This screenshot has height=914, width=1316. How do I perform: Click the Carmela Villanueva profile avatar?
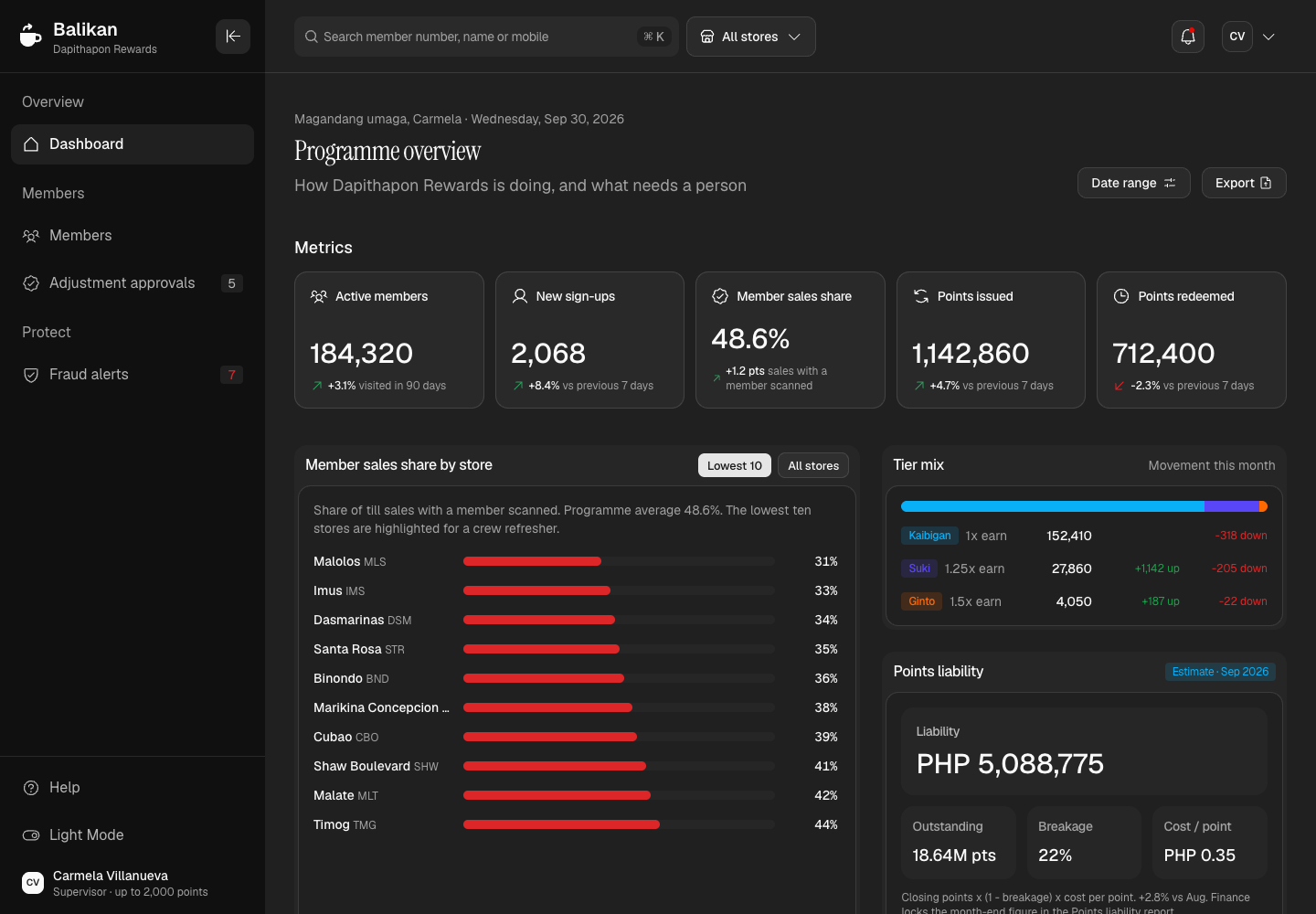(33, 883)
